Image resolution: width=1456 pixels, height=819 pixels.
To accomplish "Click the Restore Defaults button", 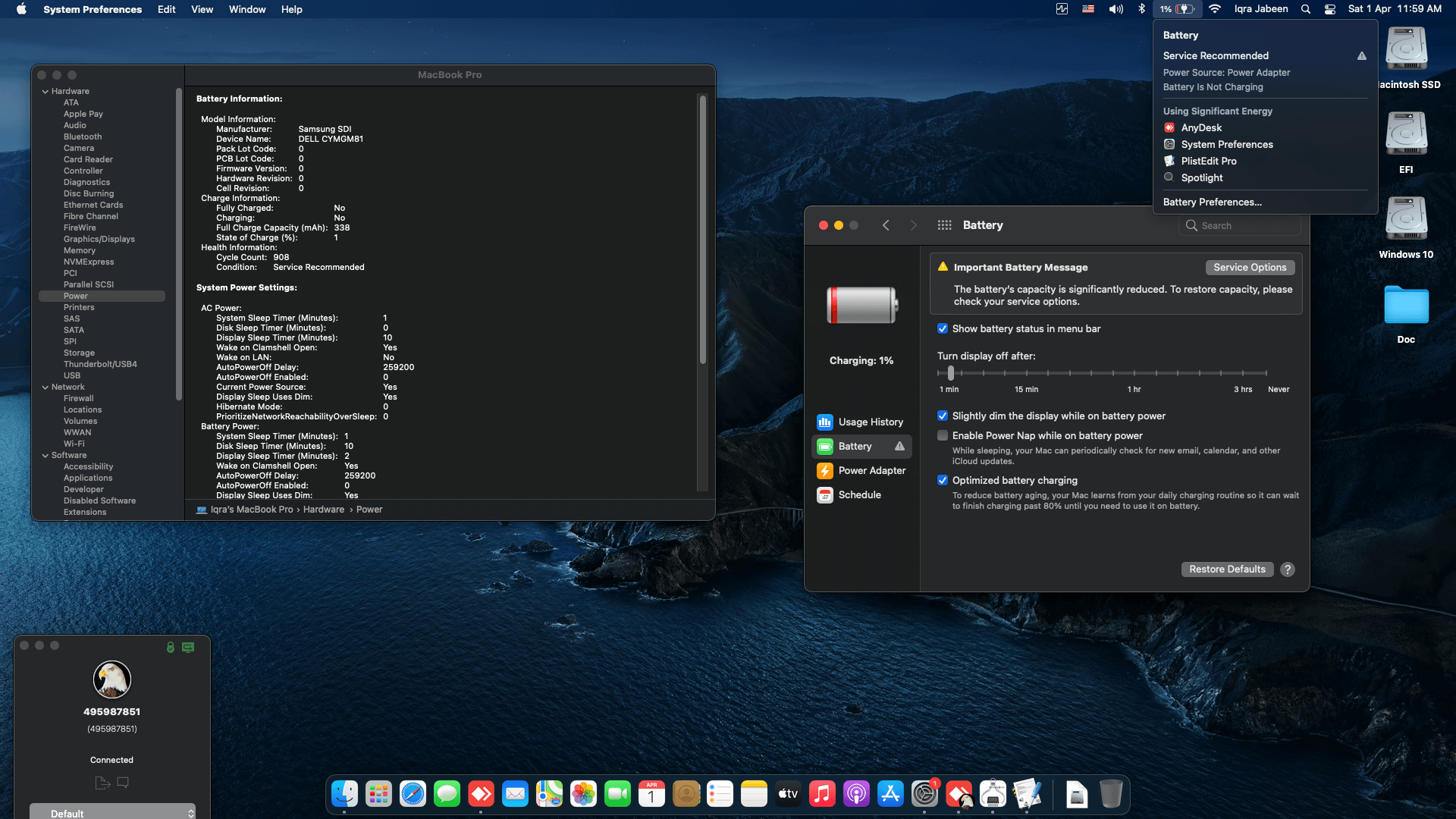I will coord(1227,569).
